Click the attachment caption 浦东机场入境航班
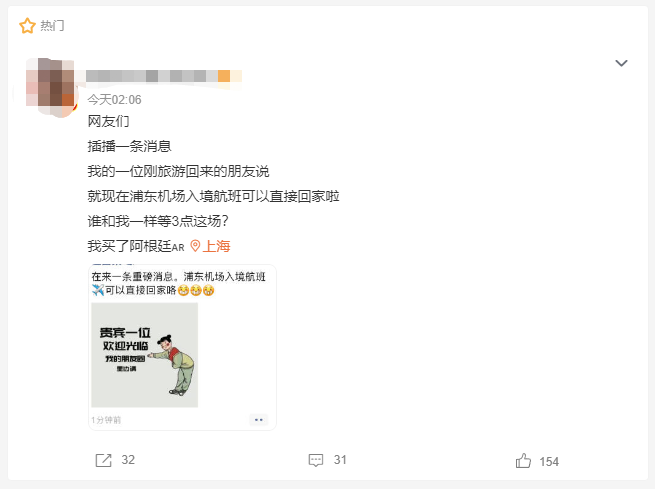Viewport: 655px width, 489px height. 225,276
